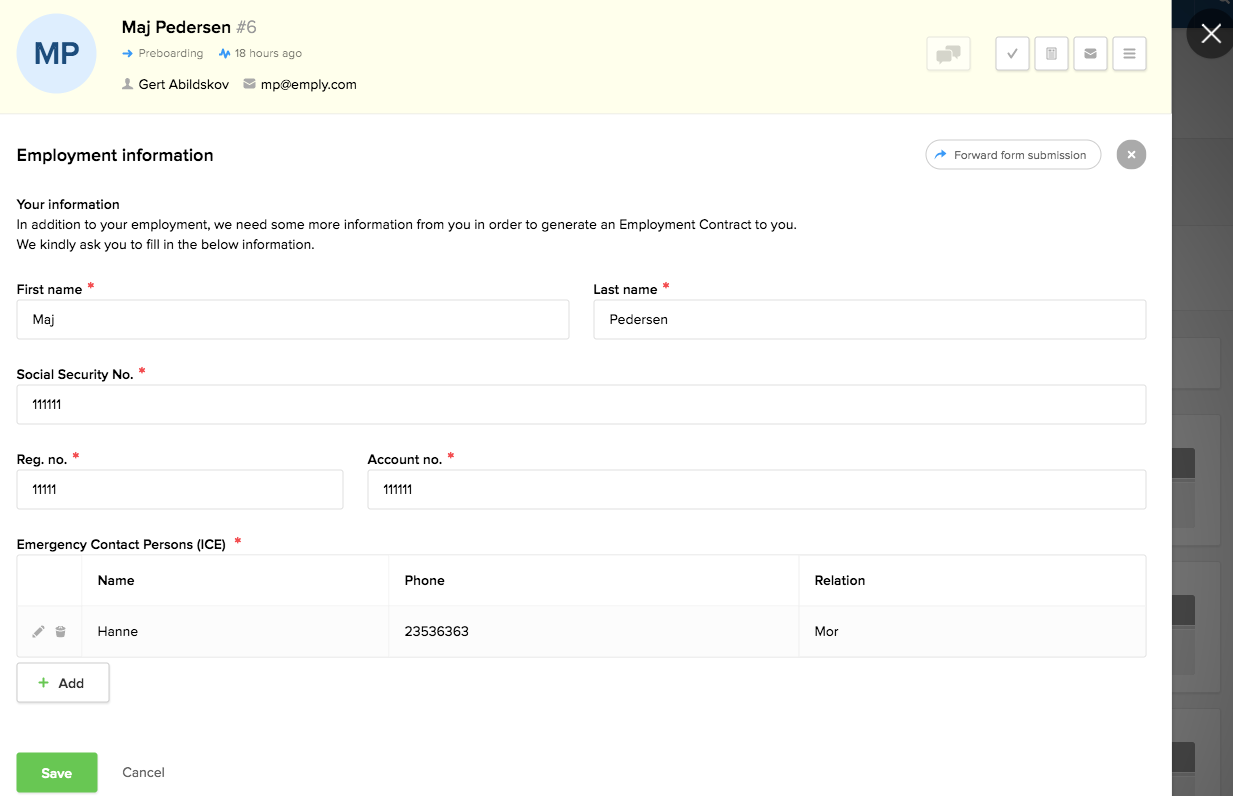Click the First name input field
1233x796 pixels.
click(292, 320)
